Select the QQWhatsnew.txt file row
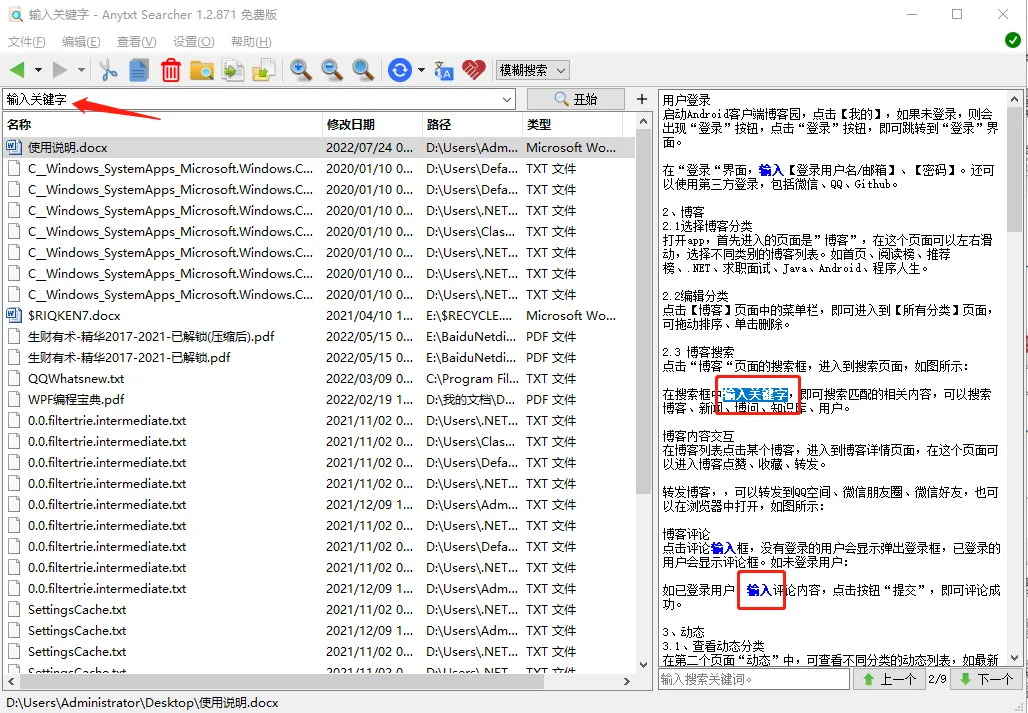1028x713 pixels. pyautogui.click(x=319, y=378)
